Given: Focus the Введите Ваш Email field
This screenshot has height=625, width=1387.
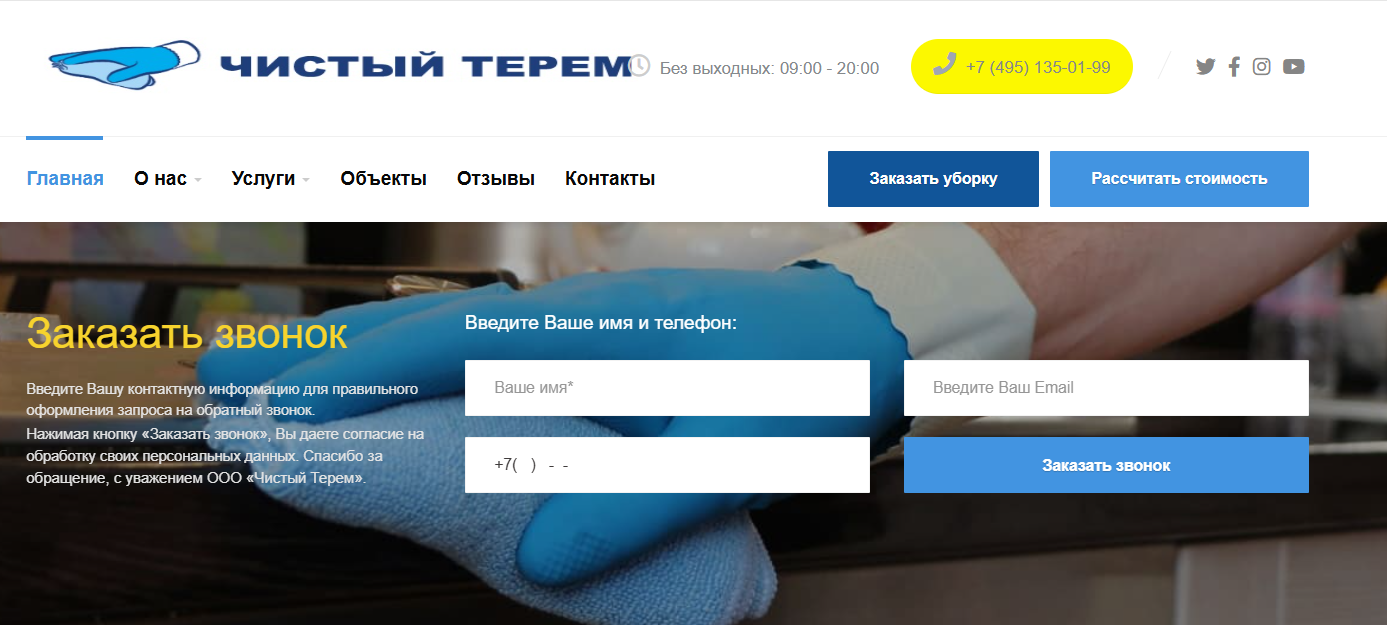Looking at the screenshot, I should click(x=1106, y=388).
